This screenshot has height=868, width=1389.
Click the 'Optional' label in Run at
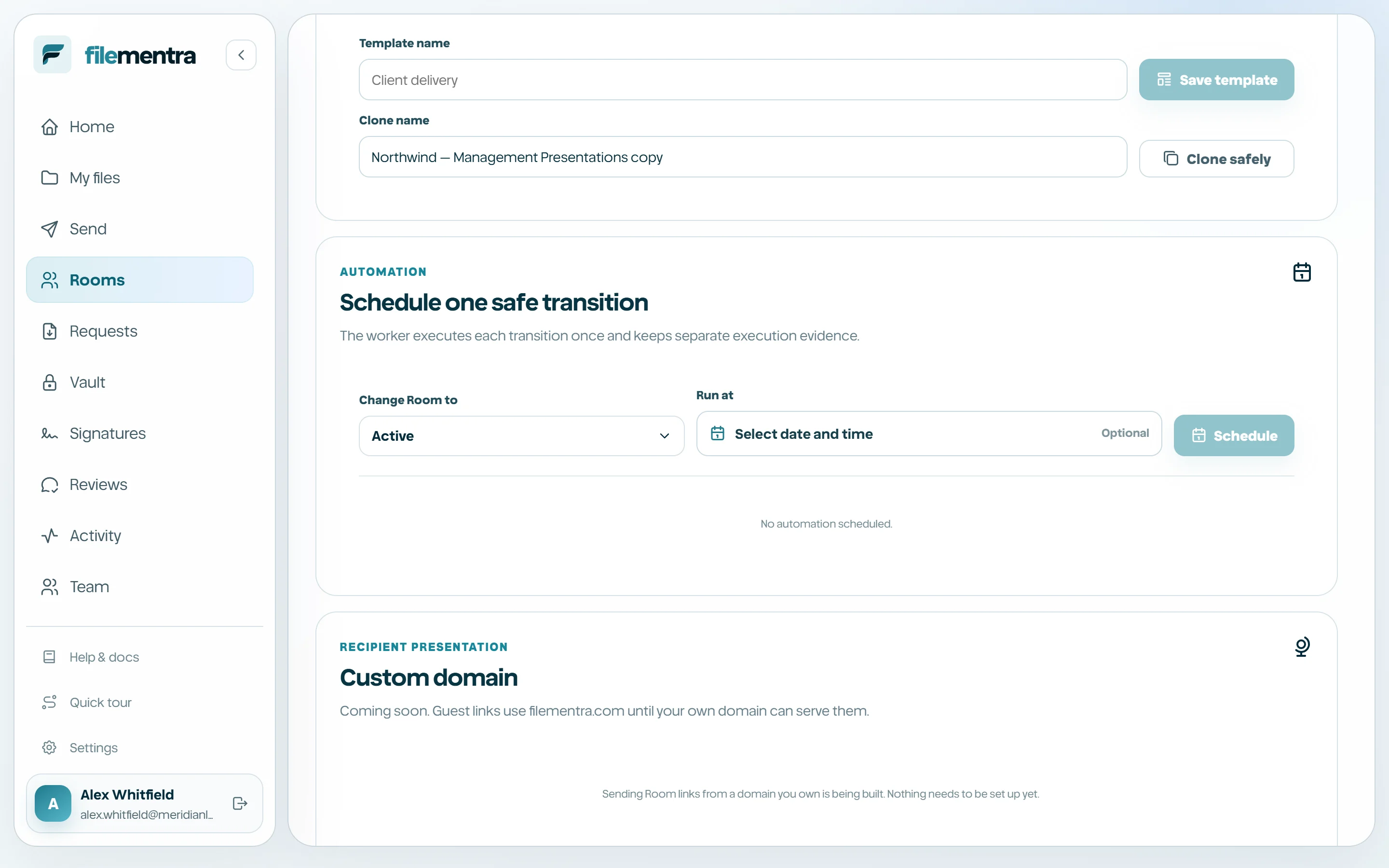tap(1124, 433)
